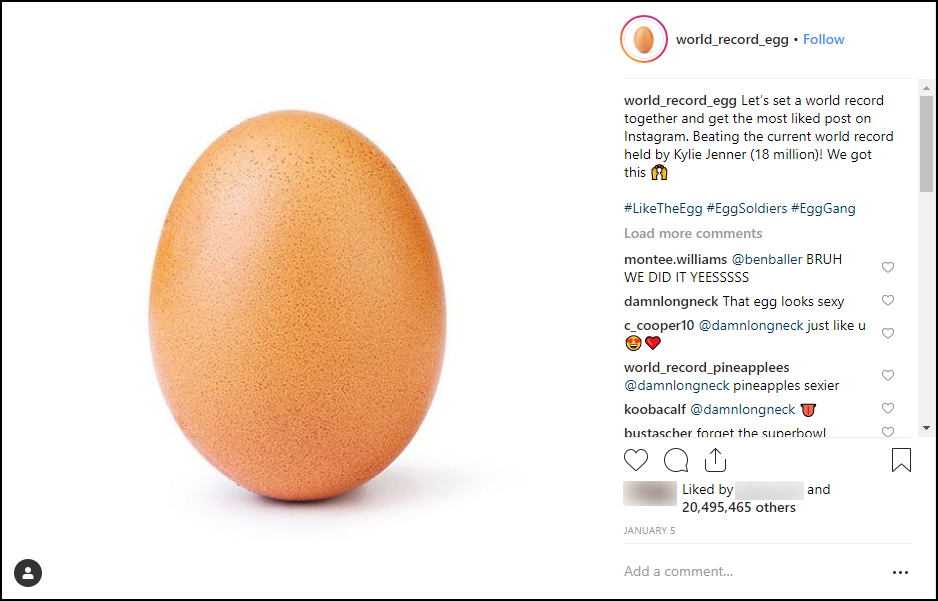Click the comments scrollbar thumb
938x601 pixels.
(926, 144)
